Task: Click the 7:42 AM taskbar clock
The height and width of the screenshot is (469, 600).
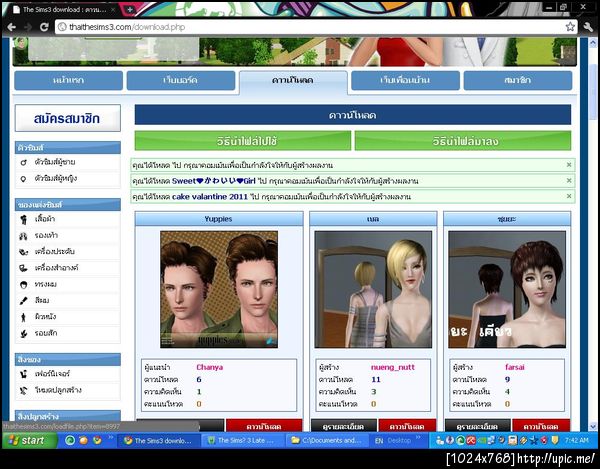Action: [x=576, y=441]
